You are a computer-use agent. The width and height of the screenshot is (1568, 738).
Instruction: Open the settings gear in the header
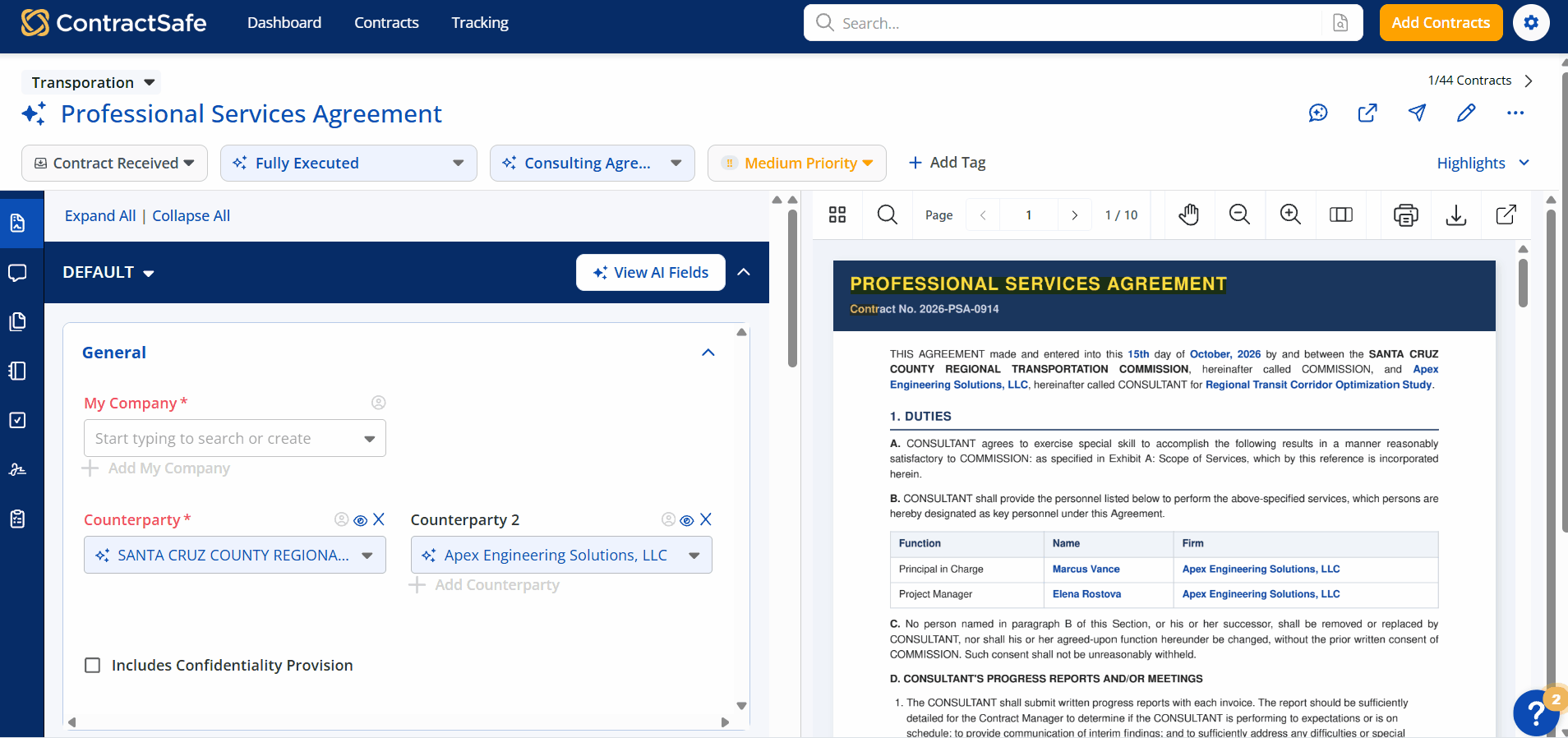[x=1530, y=23]
